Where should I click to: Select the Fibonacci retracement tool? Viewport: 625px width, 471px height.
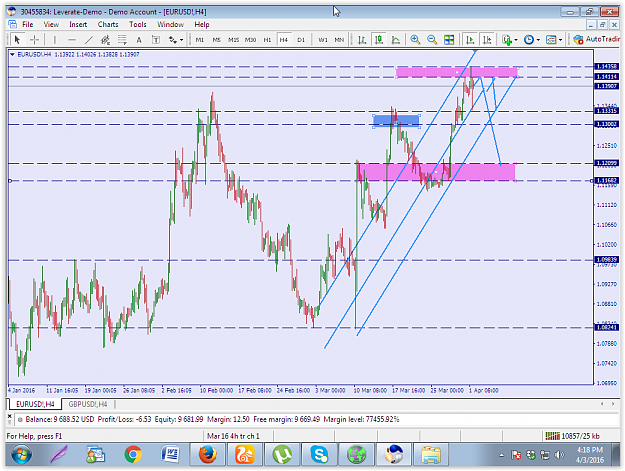[122, 40]
